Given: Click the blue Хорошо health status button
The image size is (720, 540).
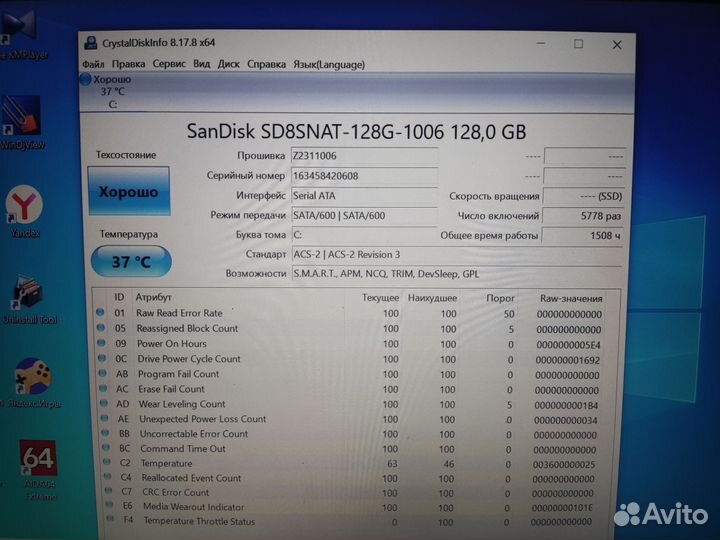Looking at the screenshot, I should [129, 191].
